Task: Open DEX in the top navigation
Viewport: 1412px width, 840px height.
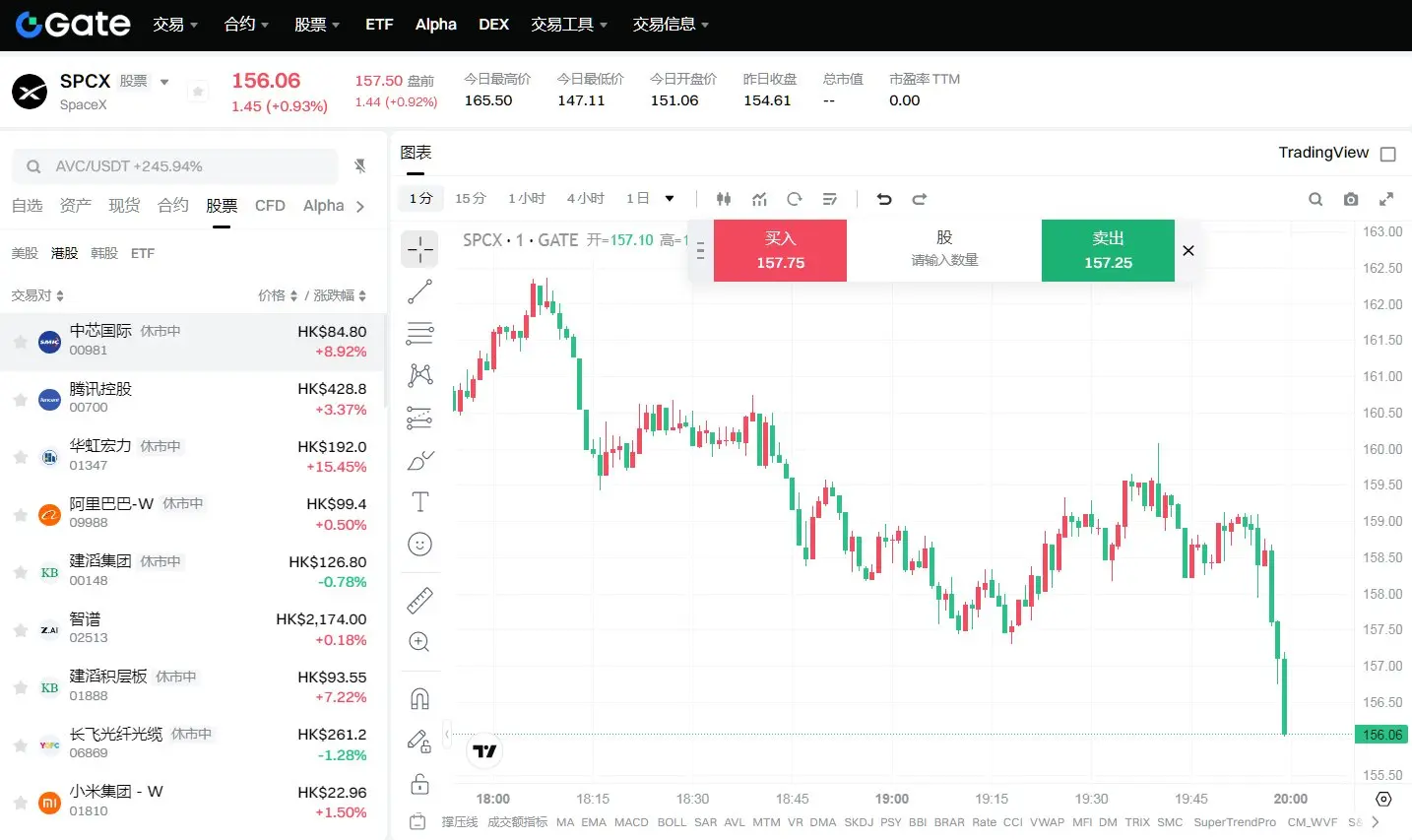Action: click(493, 25)
